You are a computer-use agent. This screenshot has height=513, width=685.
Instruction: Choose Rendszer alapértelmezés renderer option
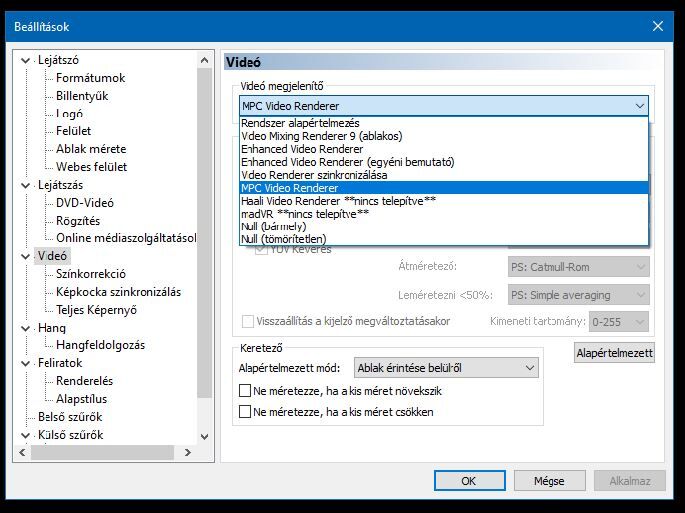[x=444, y=123]
